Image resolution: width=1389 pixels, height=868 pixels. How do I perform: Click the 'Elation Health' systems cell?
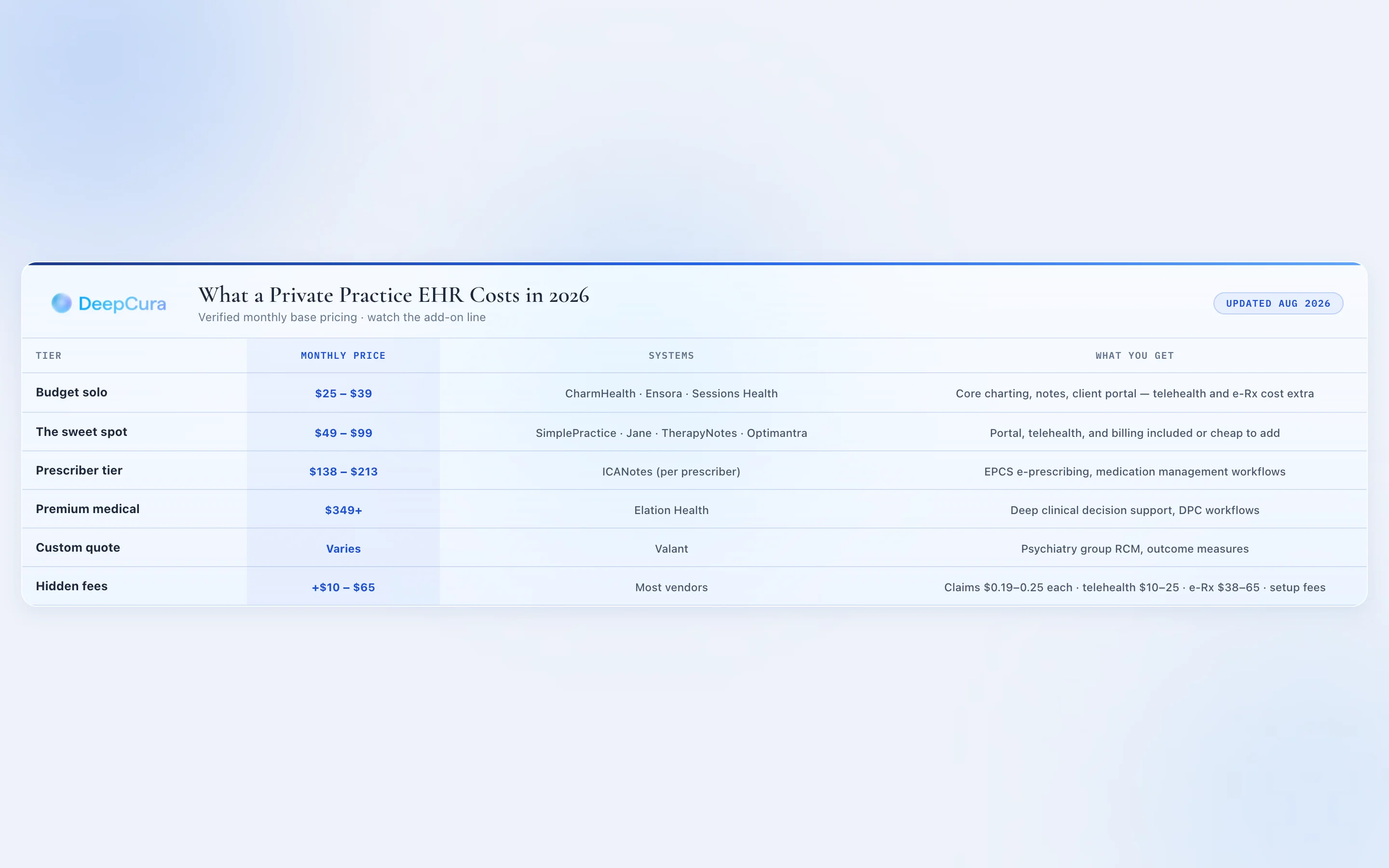point(671,510)
